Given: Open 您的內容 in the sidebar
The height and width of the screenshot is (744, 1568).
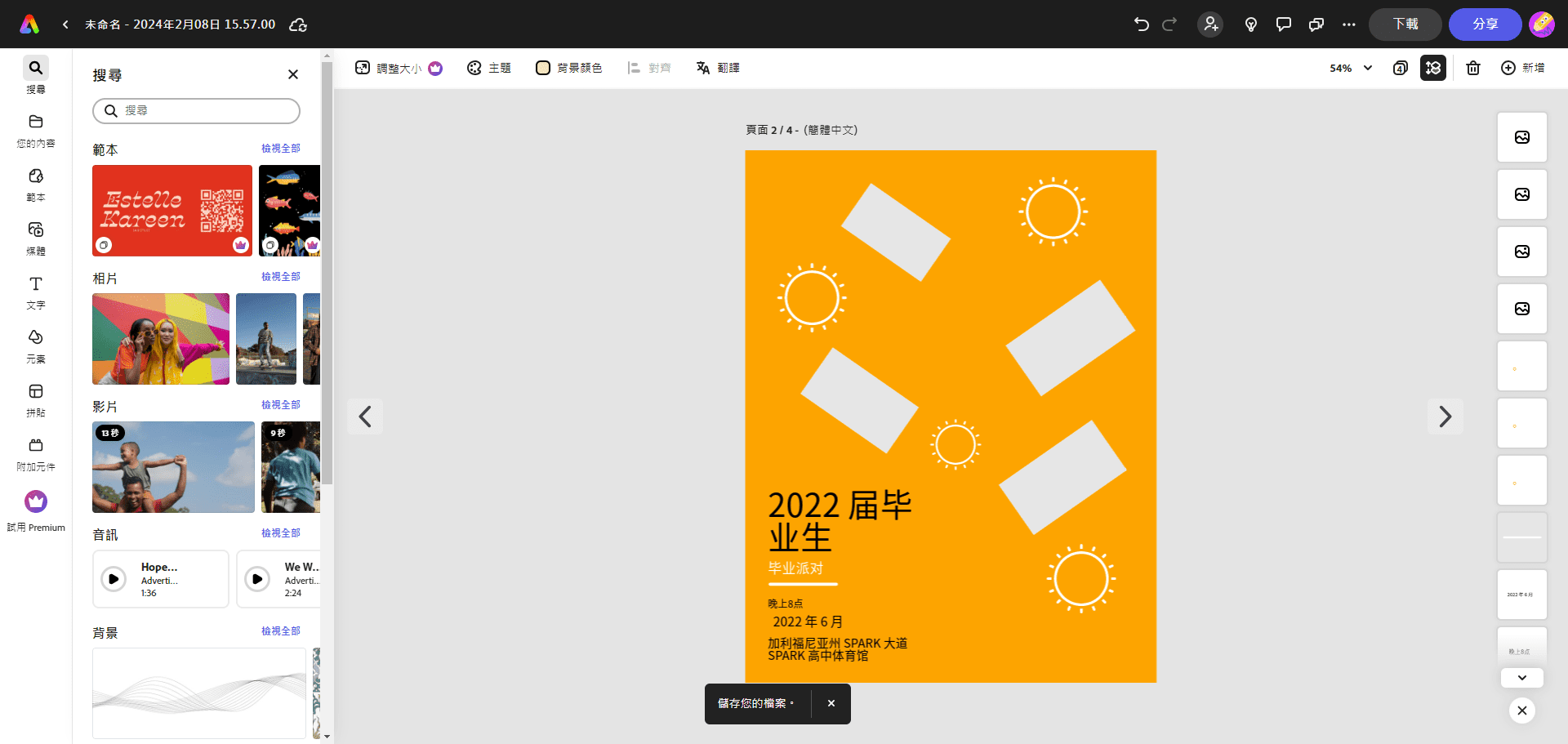Looking at the screenshot, I should pyautogui.click(x=36, y=131).
